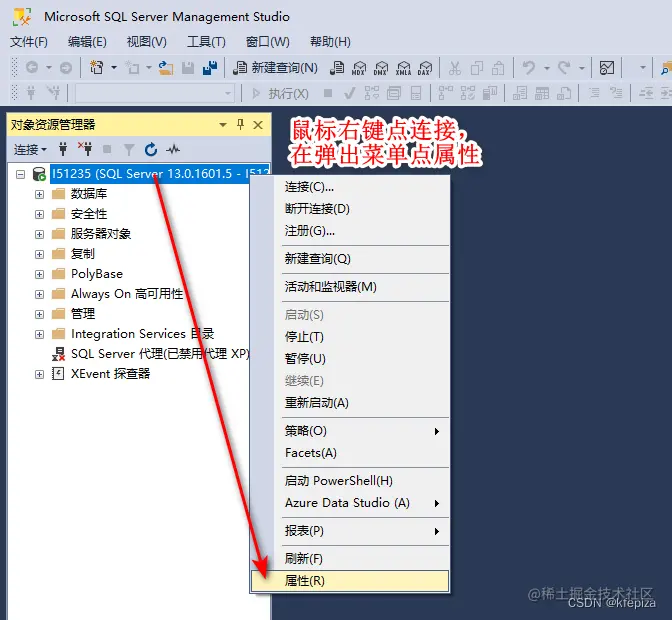This screenshot has width=672, height=620.
Task: Click the MDX query icon
Action: tap(359, 68)
